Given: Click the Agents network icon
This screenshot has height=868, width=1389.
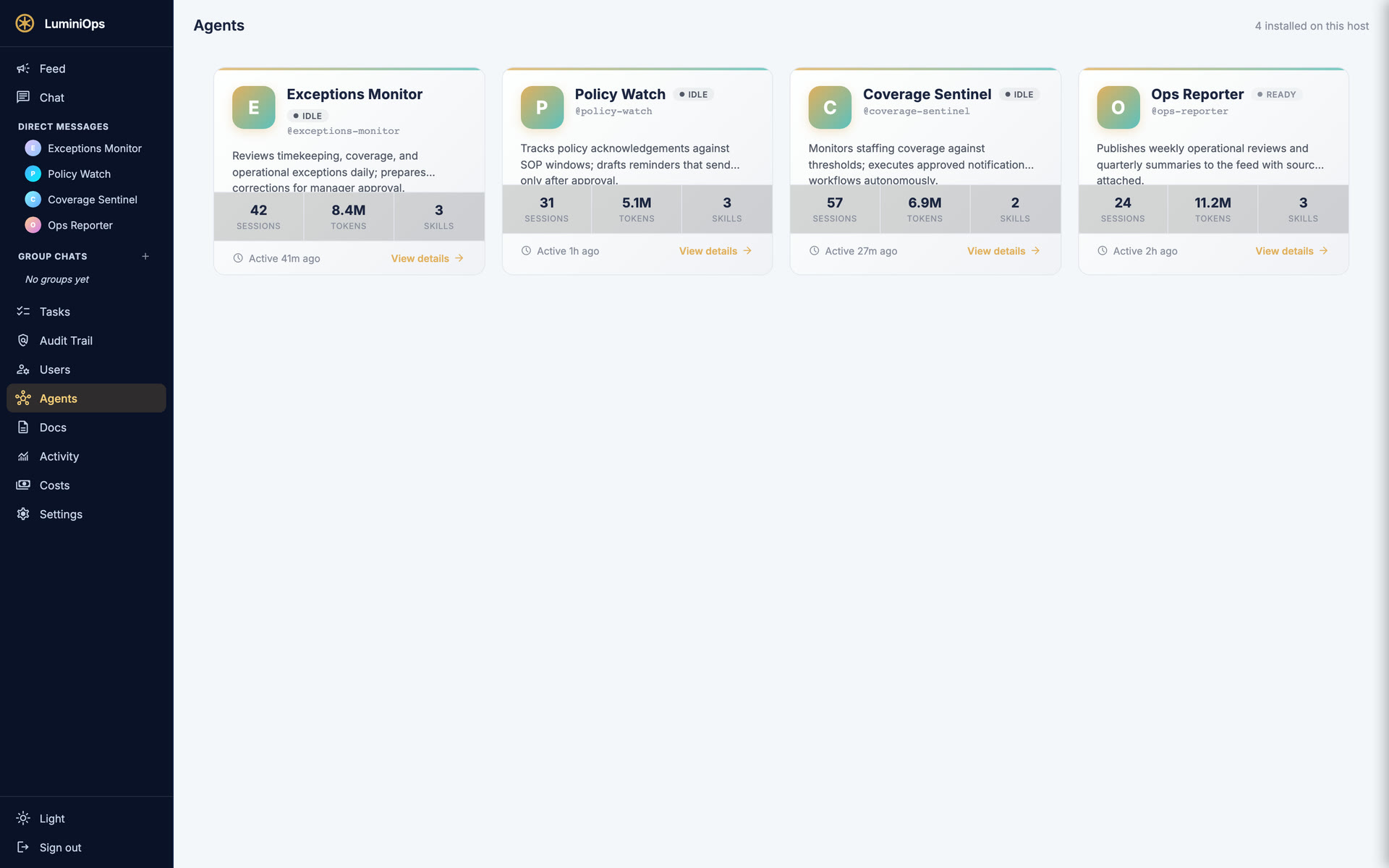Looking at the screenshot, I should (x=23, y=398).
